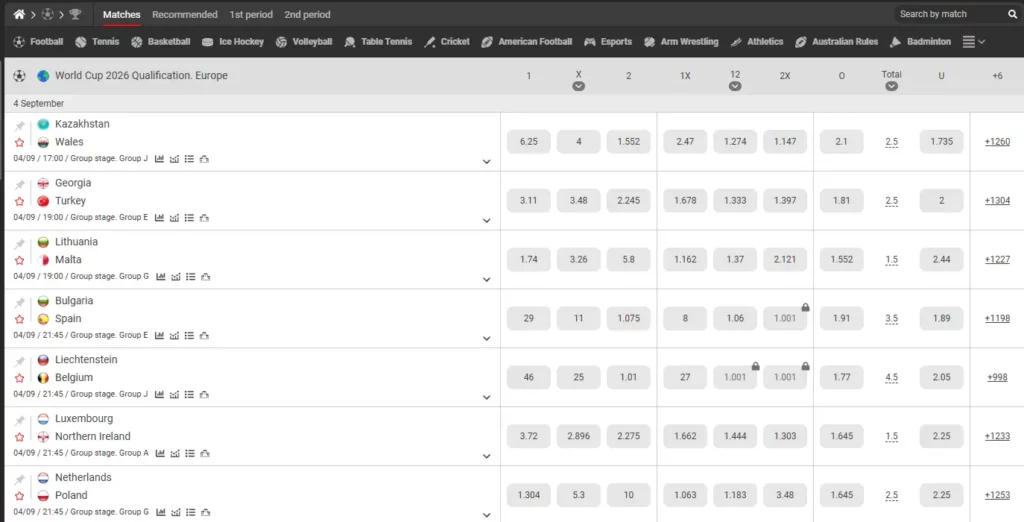The height and width of the screenshot is (522, 1024).
Task: Open statistics chart icon for Kazakhstan vs Wales
Action: [x=160, y=159]
